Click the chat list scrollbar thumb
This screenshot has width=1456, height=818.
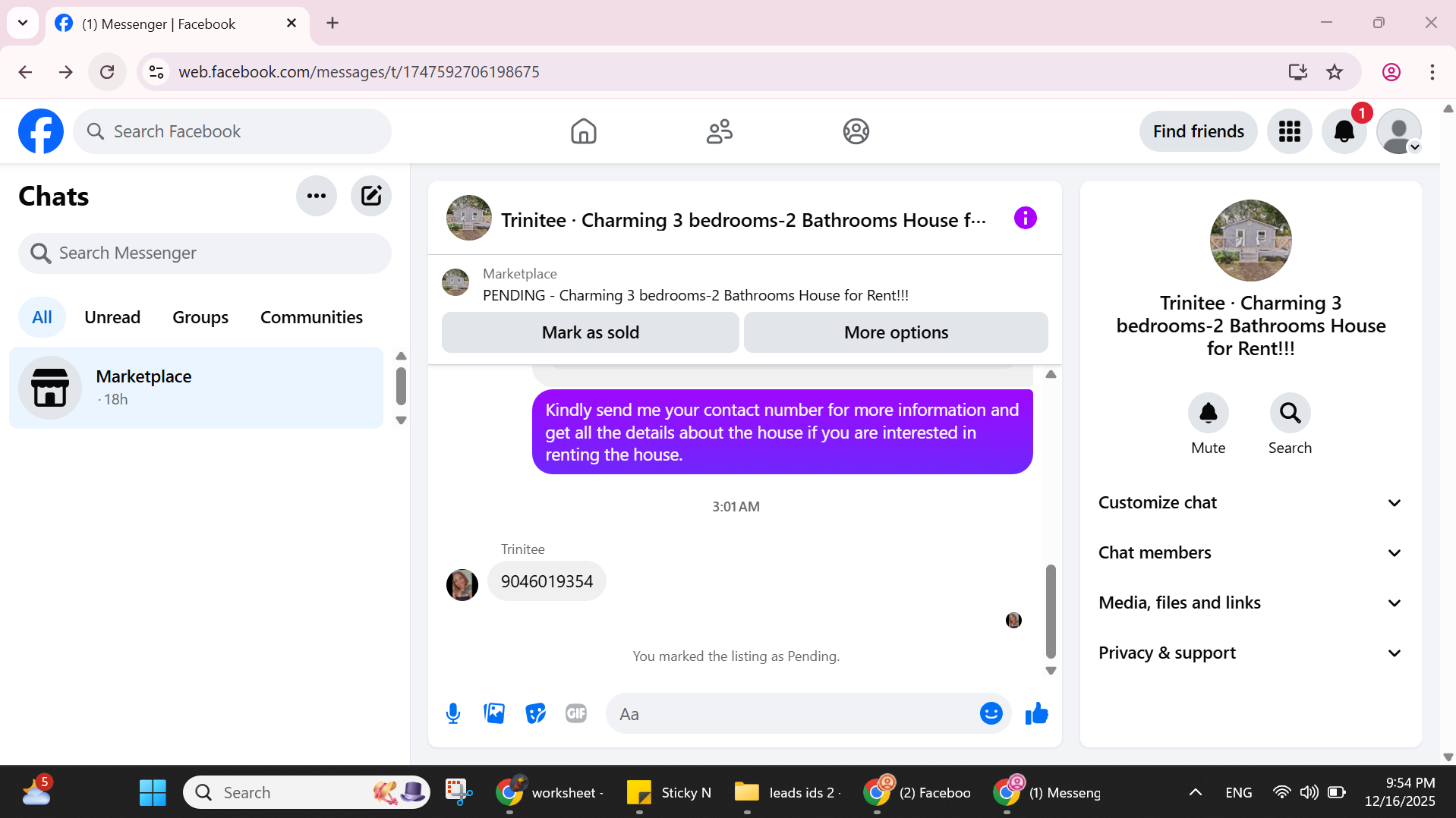401,386
